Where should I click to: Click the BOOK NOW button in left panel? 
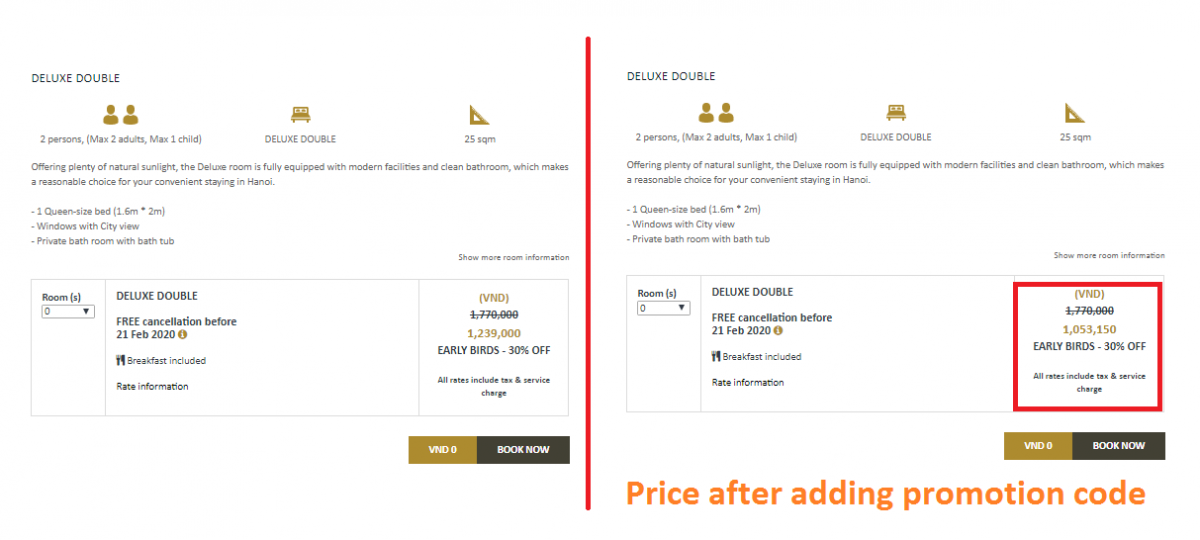pos(523,450)
